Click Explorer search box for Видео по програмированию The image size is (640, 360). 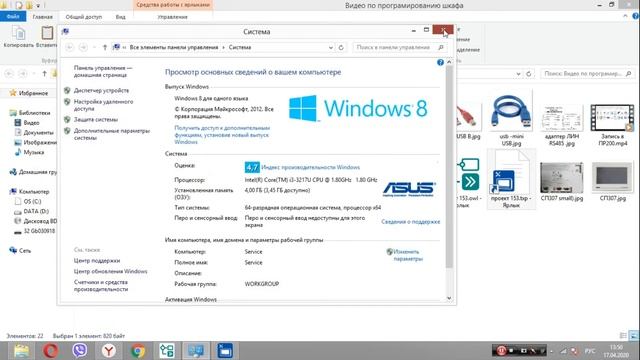tap(588, 74)
